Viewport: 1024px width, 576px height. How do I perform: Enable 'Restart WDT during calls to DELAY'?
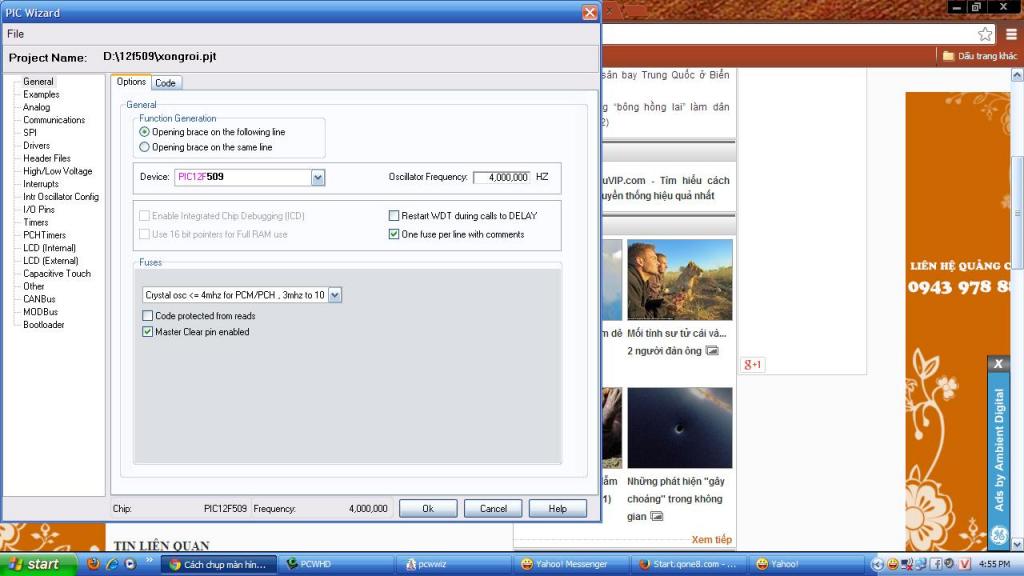463,216
